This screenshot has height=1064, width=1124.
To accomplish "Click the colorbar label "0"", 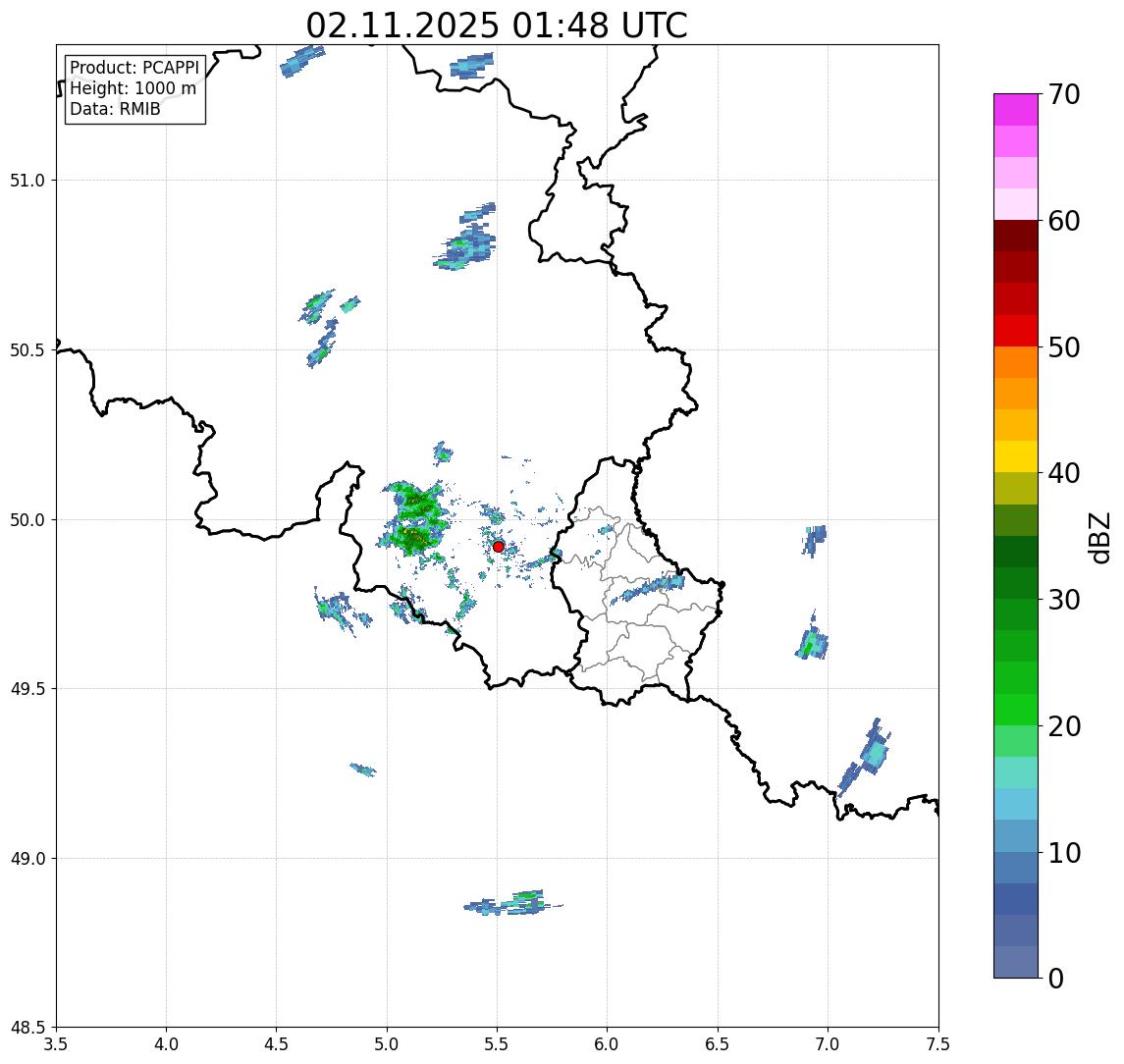I will [x=1056, y=978].
